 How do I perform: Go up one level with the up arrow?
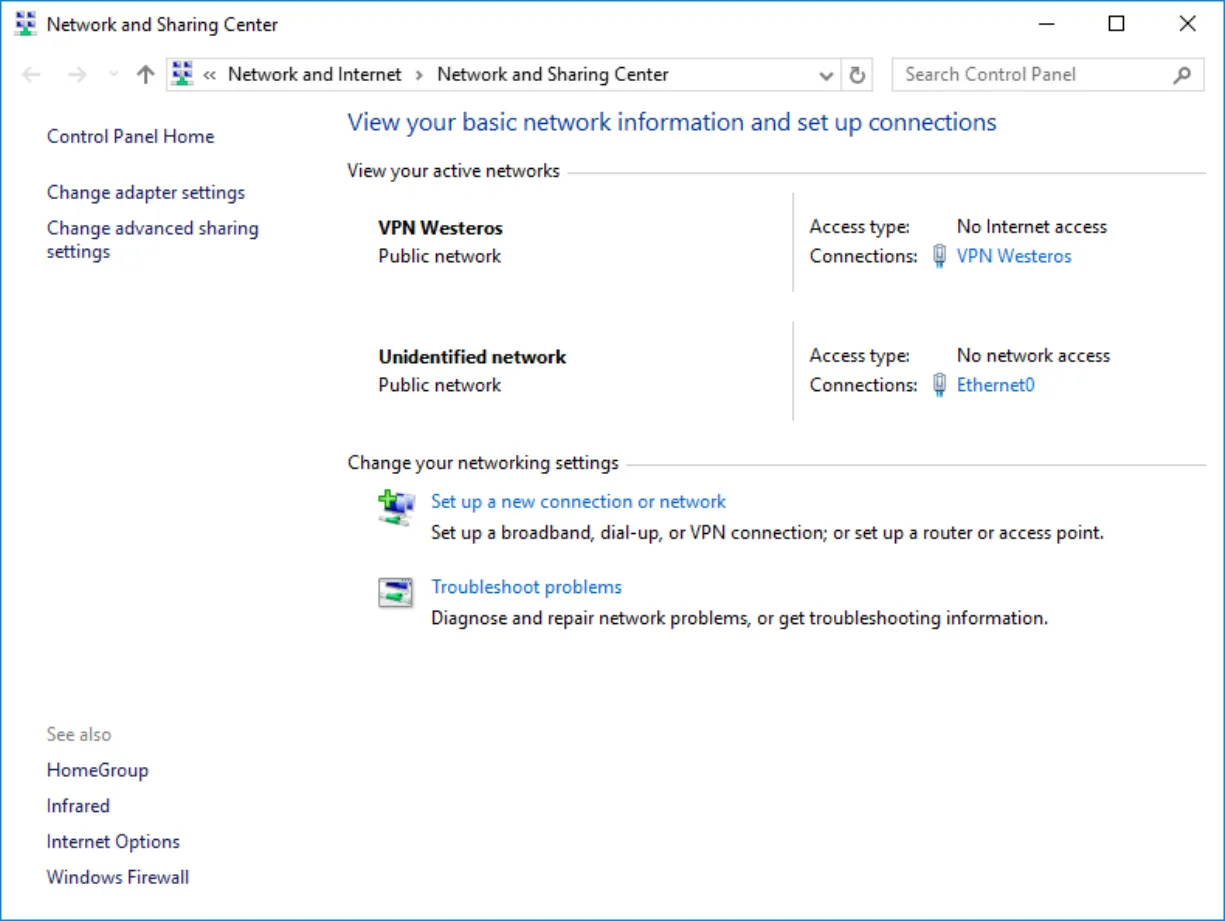145,74
